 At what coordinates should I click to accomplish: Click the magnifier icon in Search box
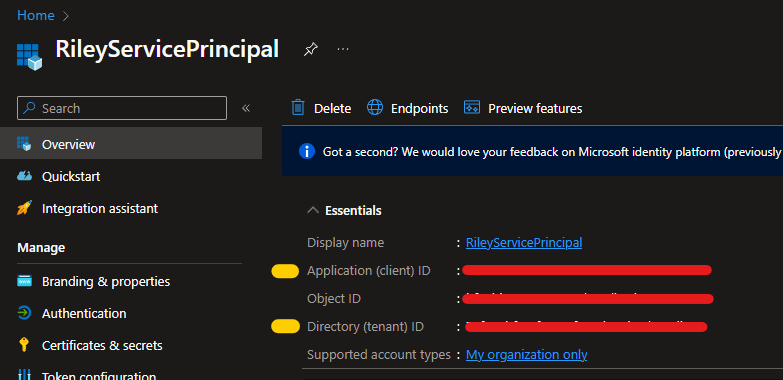[30, 108]
